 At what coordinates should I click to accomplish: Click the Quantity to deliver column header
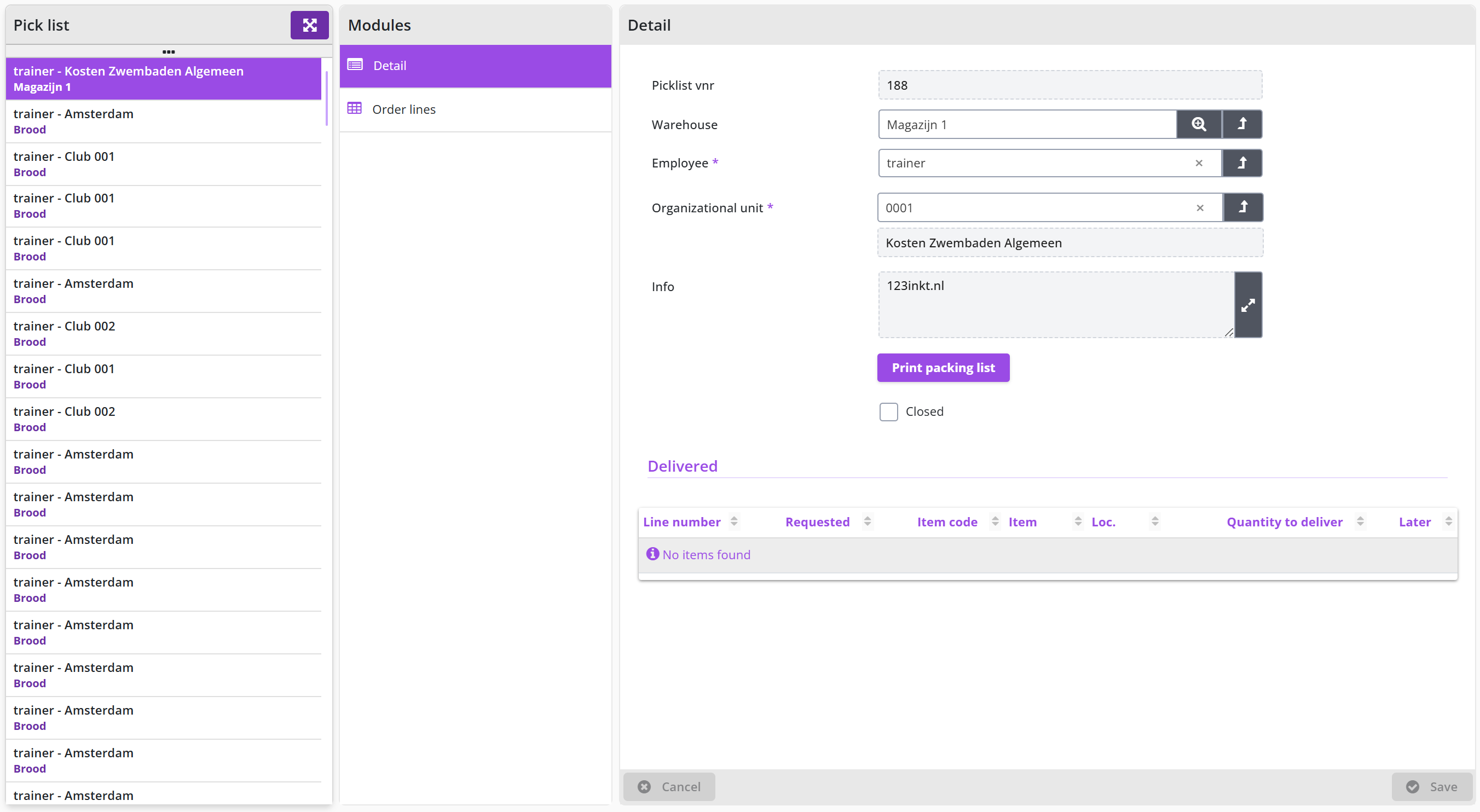1285,522
